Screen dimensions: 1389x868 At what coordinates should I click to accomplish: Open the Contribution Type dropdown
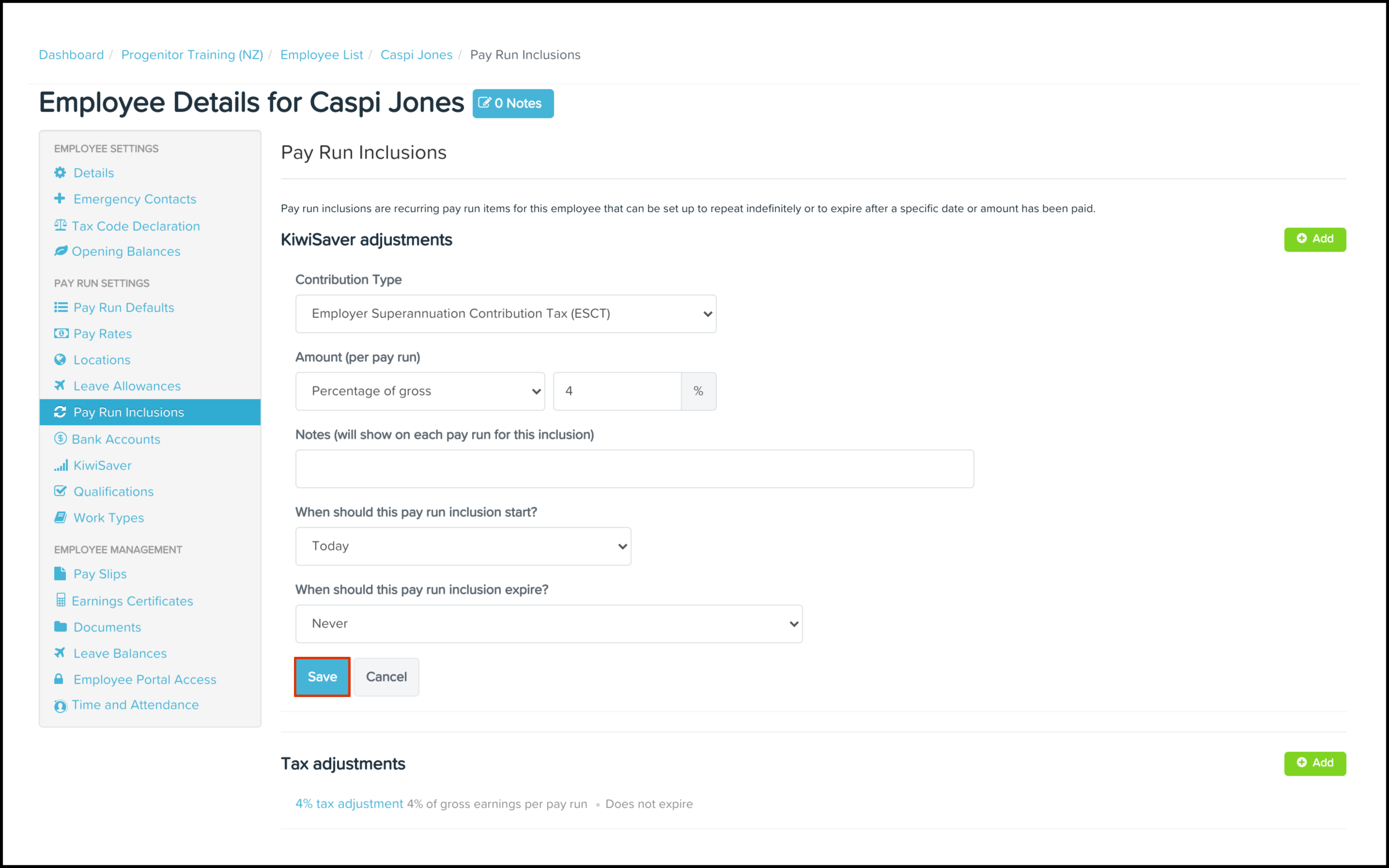pos(505,314)
